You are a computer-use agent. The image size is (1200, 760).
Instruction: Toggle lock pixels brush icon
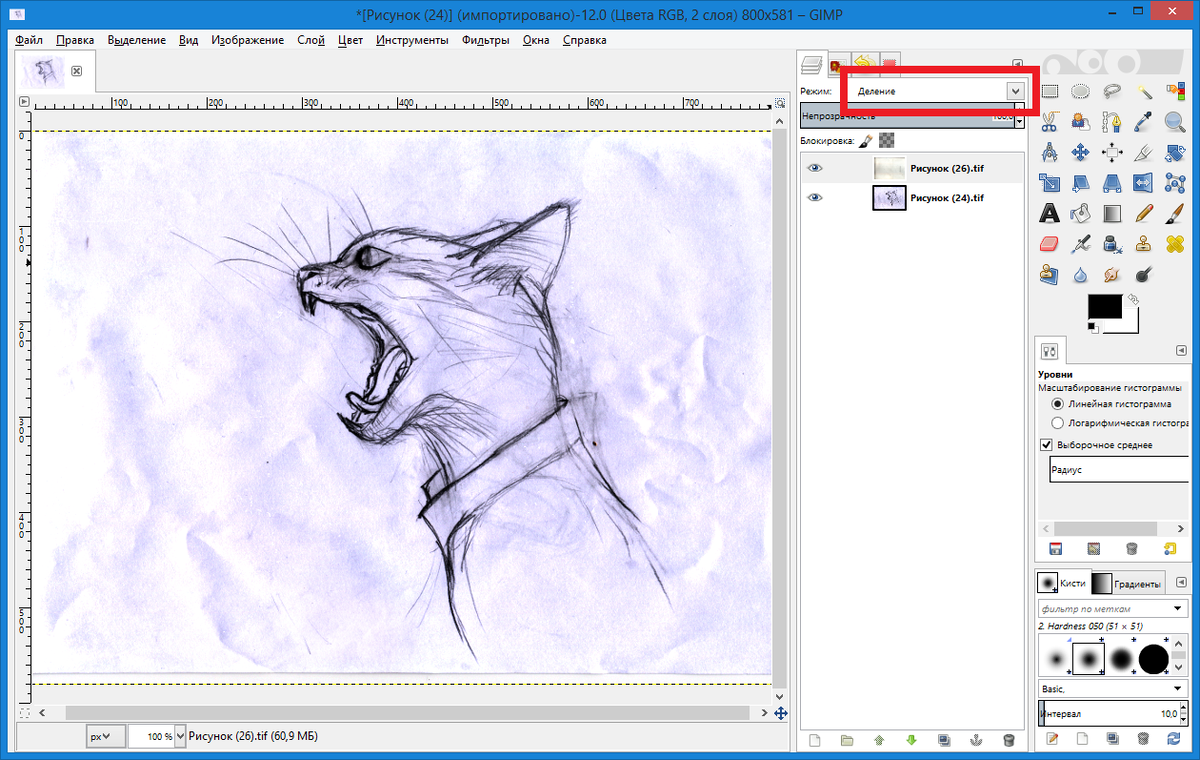[867, 141]
